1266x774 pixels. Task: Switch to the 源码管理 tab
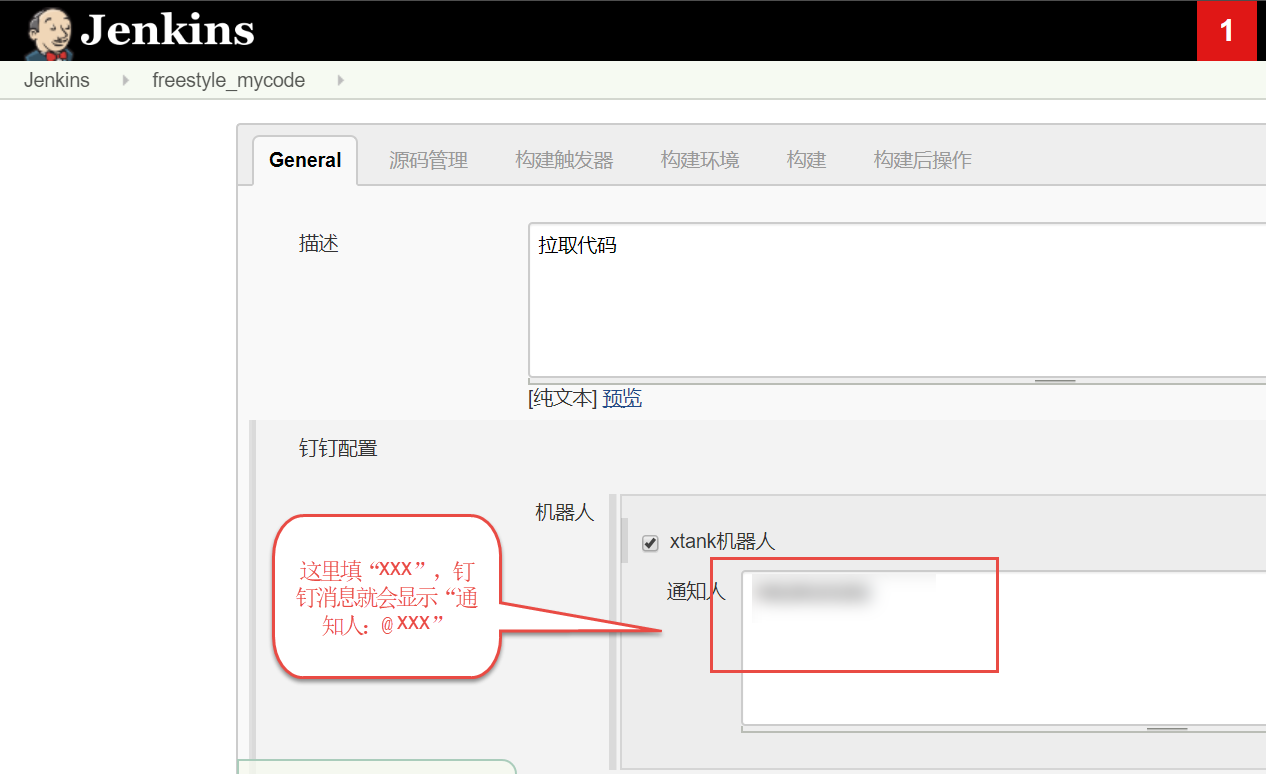428,160
